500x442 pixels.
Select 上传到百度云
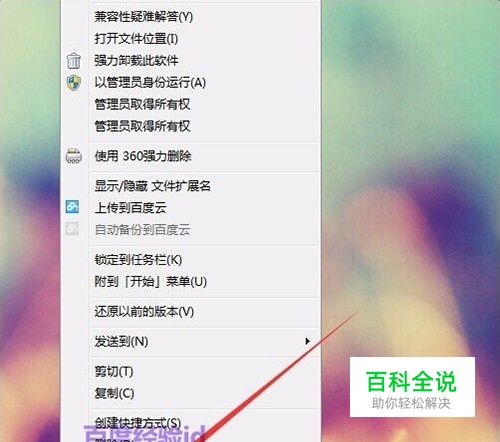[130, 208]
